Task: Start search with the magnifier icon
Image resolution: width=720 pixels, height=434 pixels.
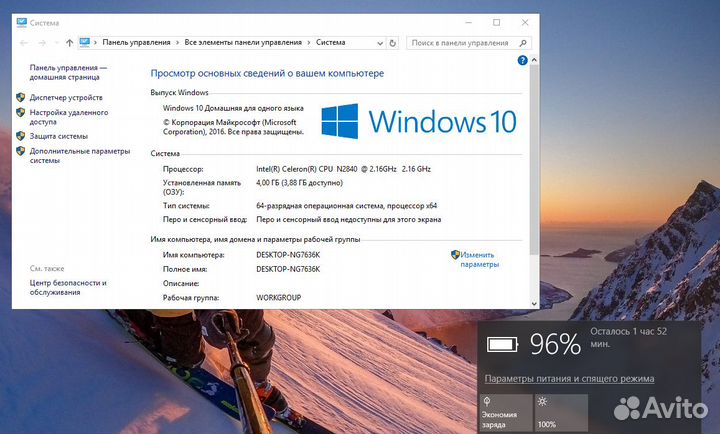Action: pyautogui.click(x=523, y=43)
